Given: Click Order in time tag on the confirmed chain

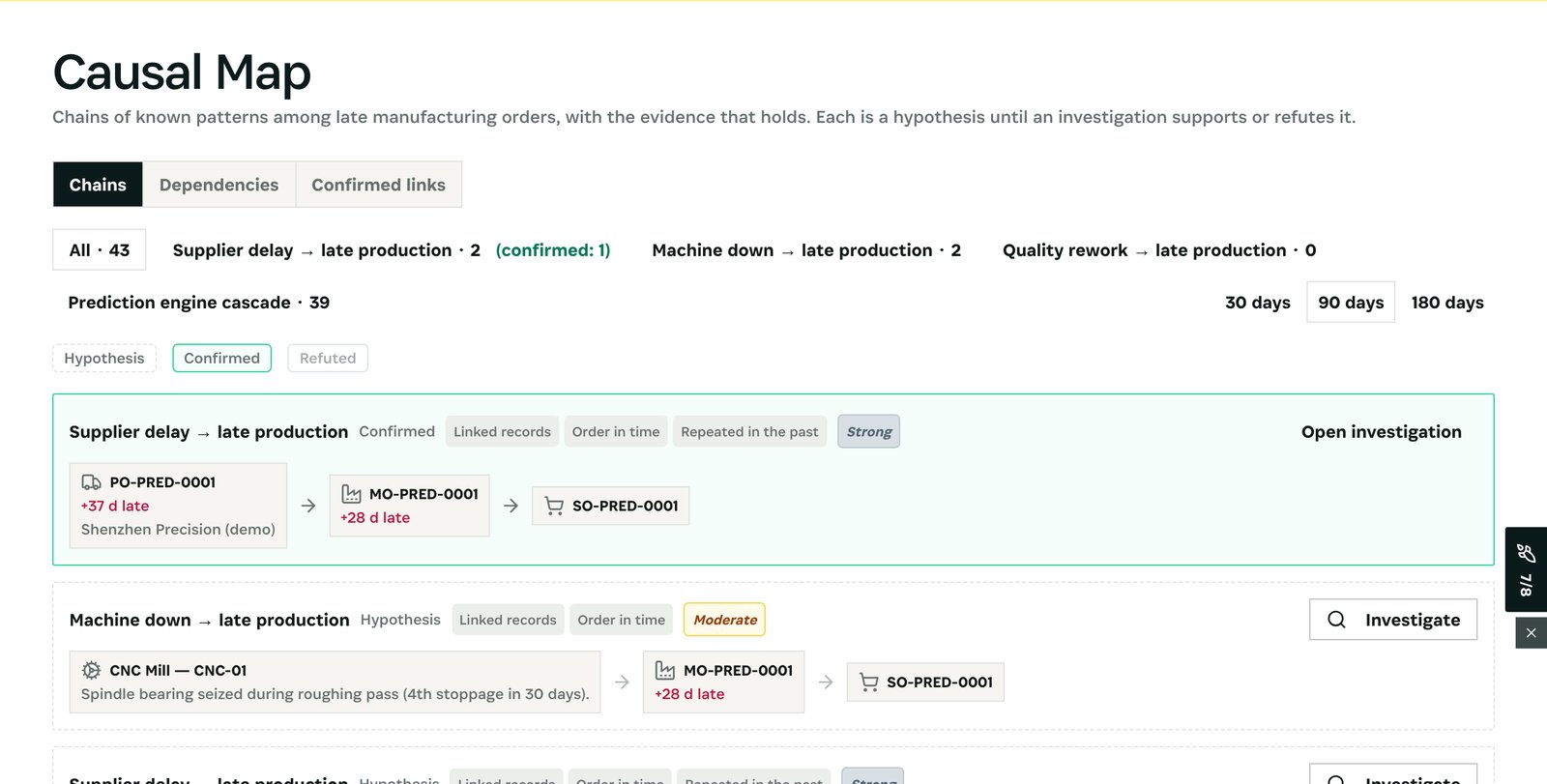Looking at the screenshot, I should pyautogui.click(x=616, y=432).
